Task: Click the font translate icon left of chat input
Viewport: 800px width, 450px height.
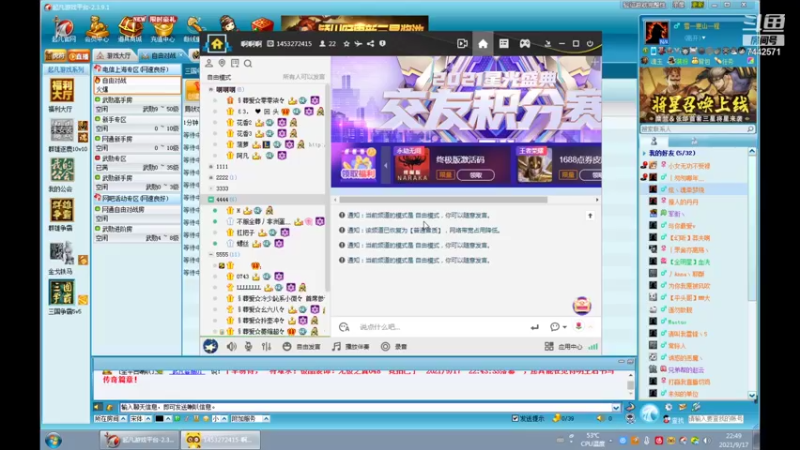Action: [x=344, y=327]
